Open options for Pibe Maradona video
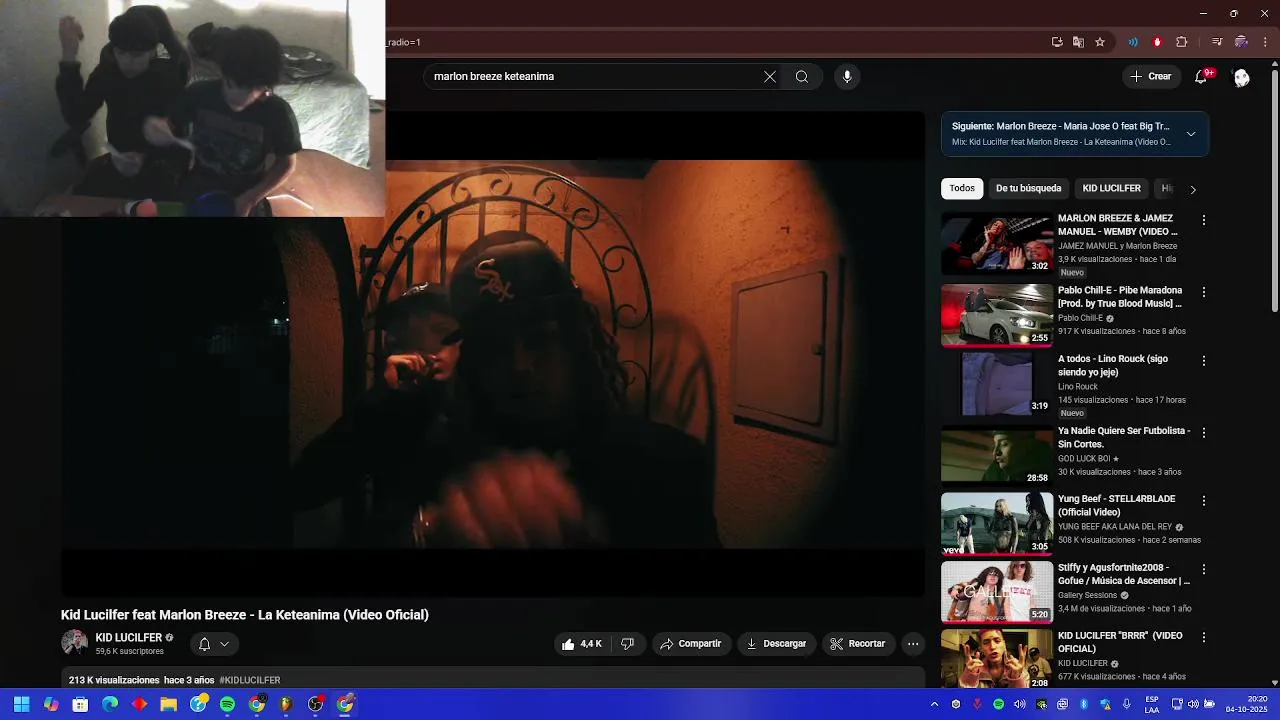Image resolution: width=1280 pixels, height=720 pixels. pyautogui.click(x=1204, y=292)
